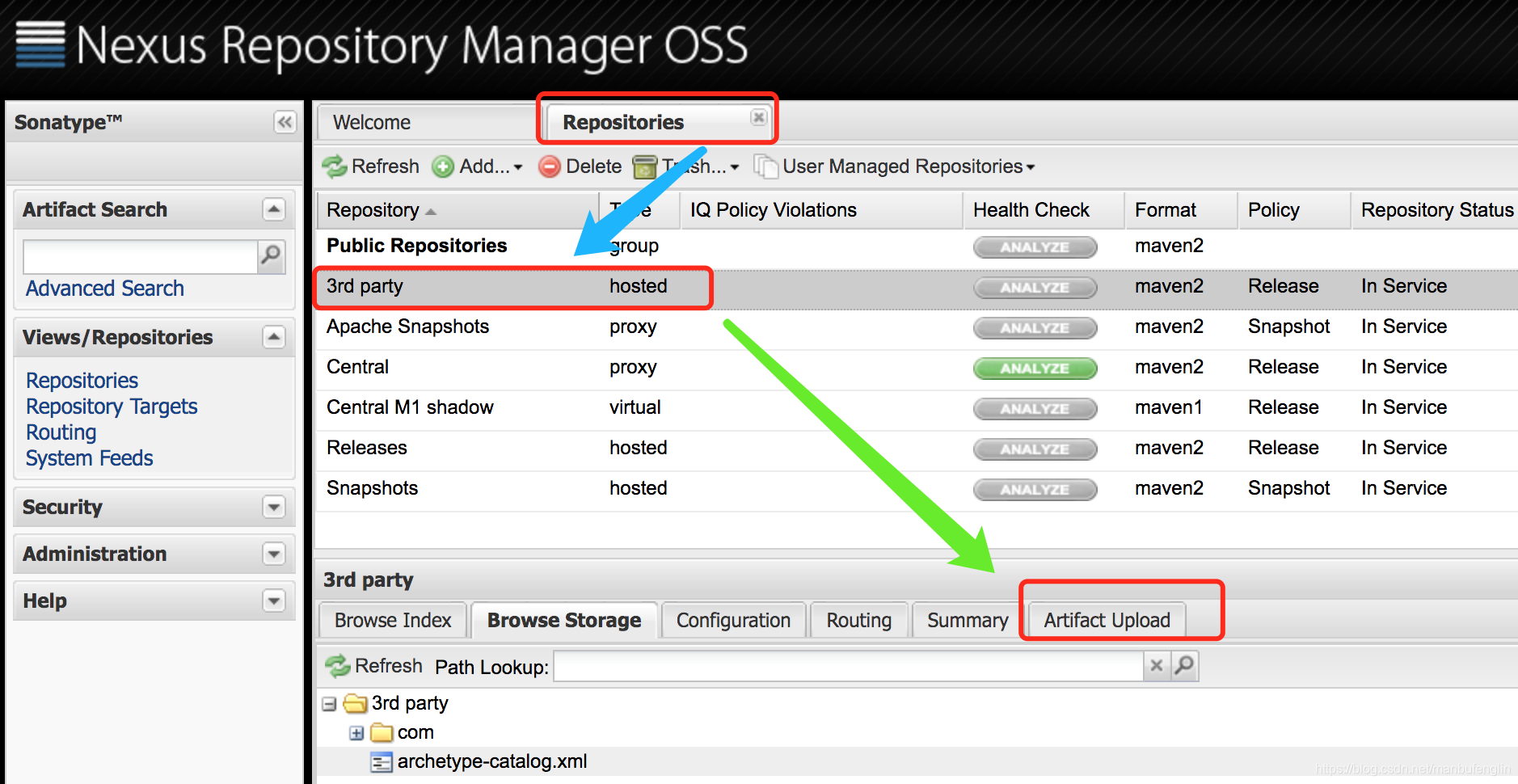This screenshot has width=1518, height=784.
Task: Expand the com folder node
Action: point(356,733)
